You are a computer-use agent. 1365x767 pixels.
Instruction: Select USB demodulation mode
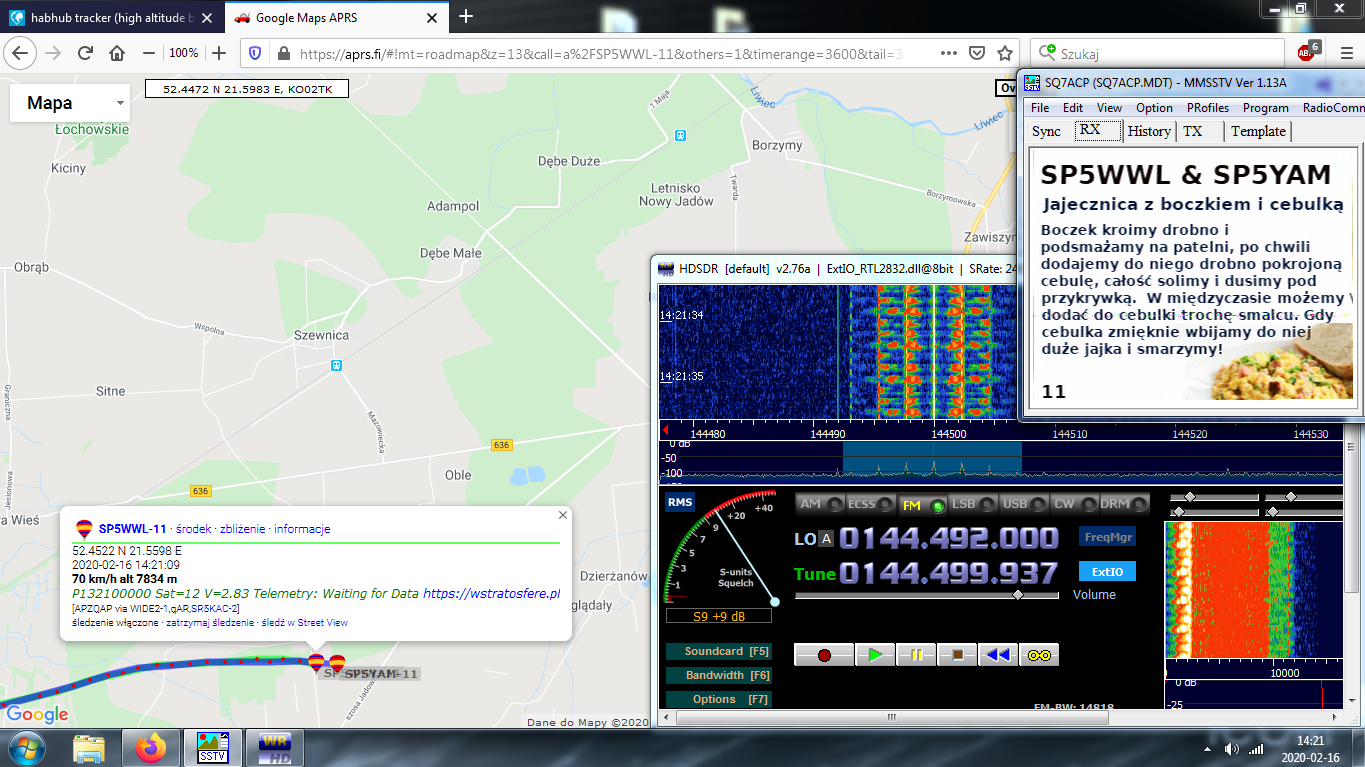click(1024, 505)
